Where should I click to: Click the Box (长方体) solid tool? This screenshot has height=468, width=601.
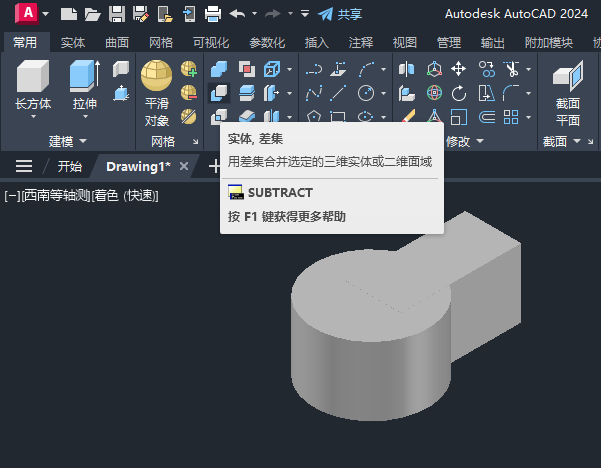[33, 84]
